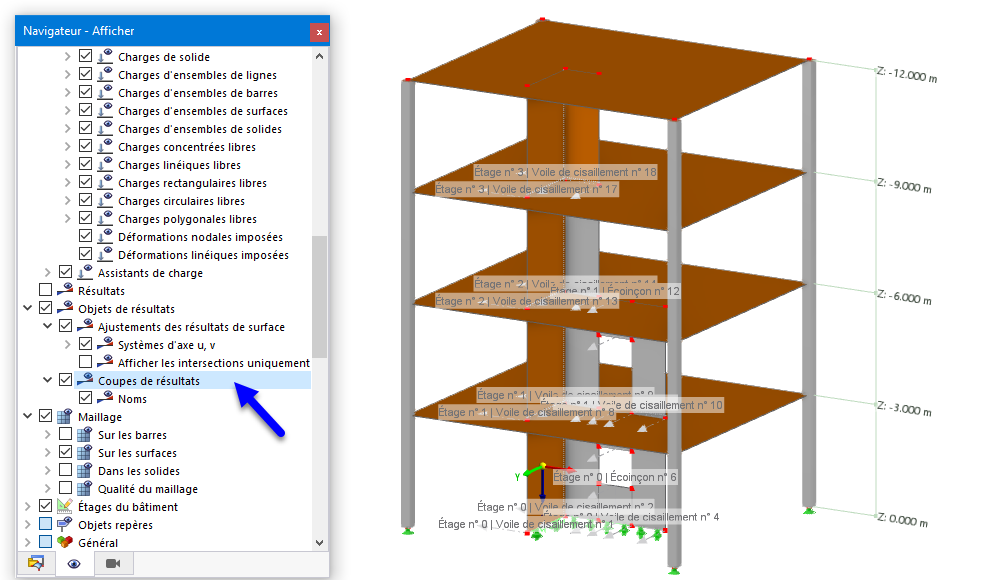Click label Étage n° 0 | Écoinçon n° 6
This screenshot has height=580, width=992.
click(615, 478)
